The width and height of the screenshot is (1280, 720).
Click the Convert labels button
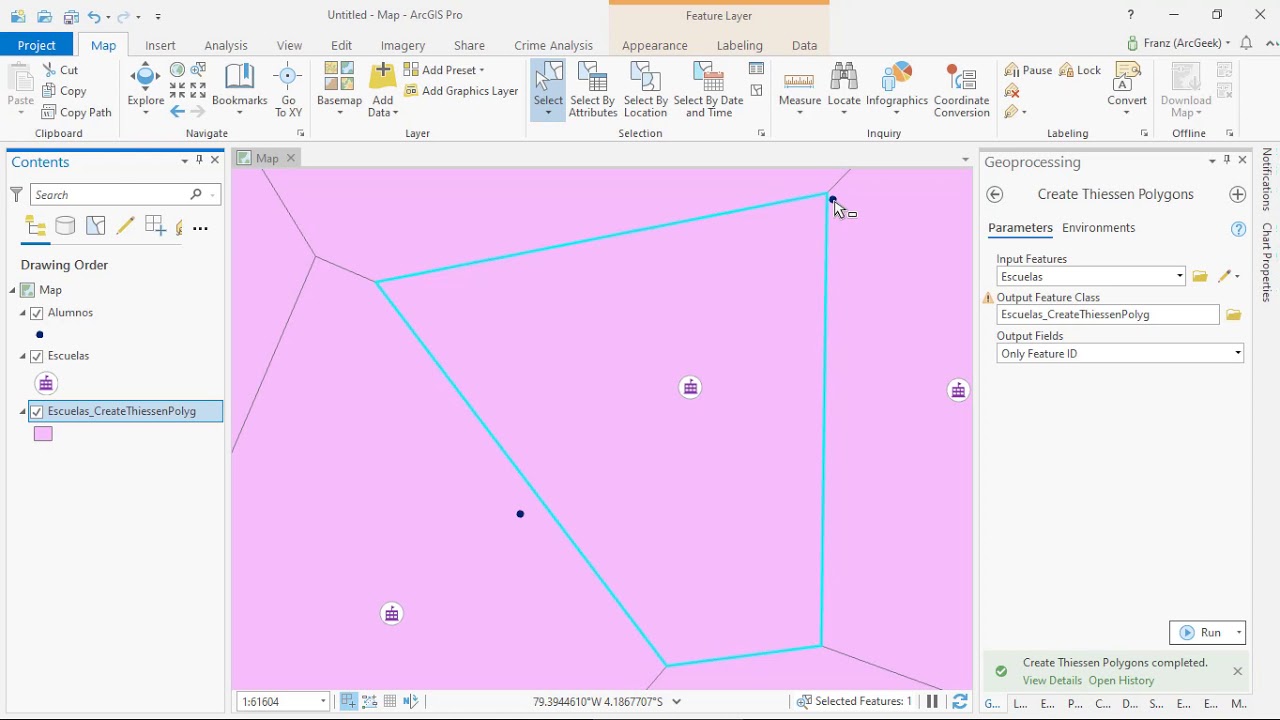click(1127, 88)
